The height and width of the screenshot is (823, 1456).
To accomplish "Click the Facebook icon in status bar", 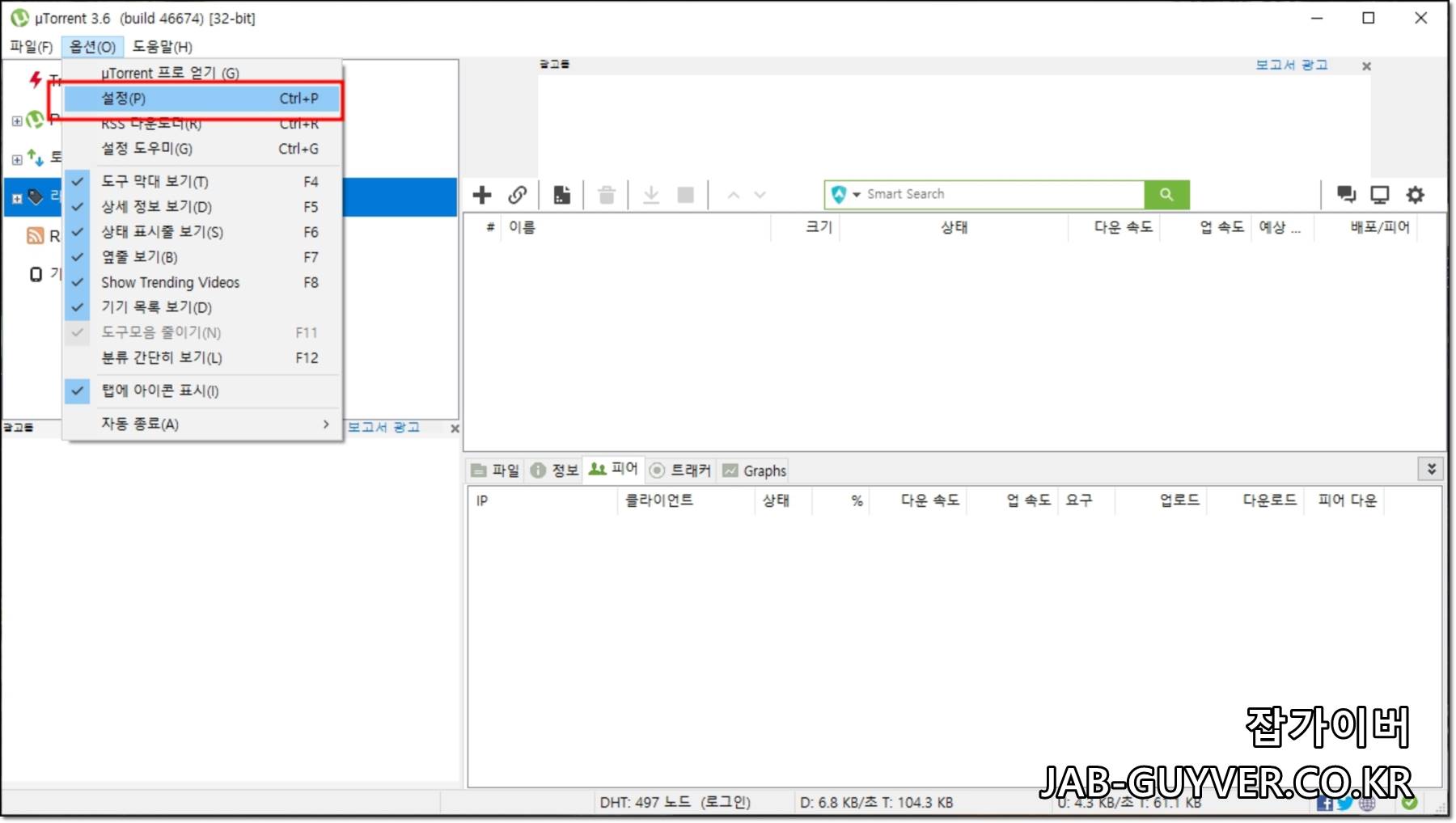I will [1325, 803].
